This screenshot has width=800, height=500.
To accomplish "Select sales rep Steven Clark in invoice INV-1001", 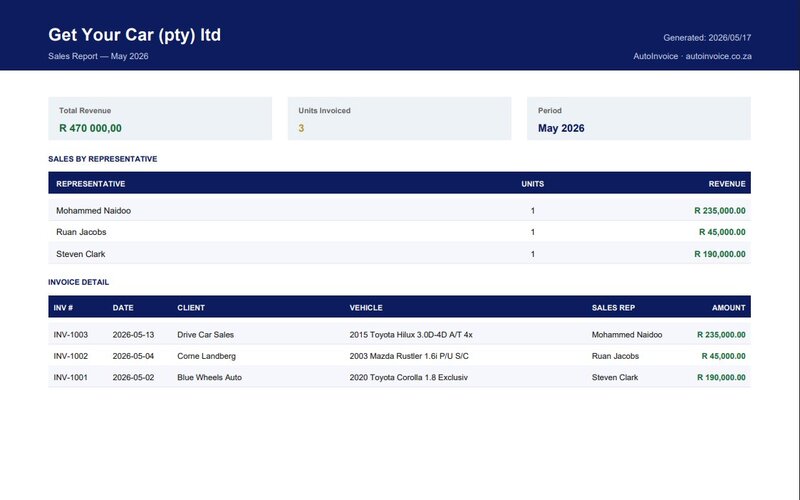I will pos(615,378).
